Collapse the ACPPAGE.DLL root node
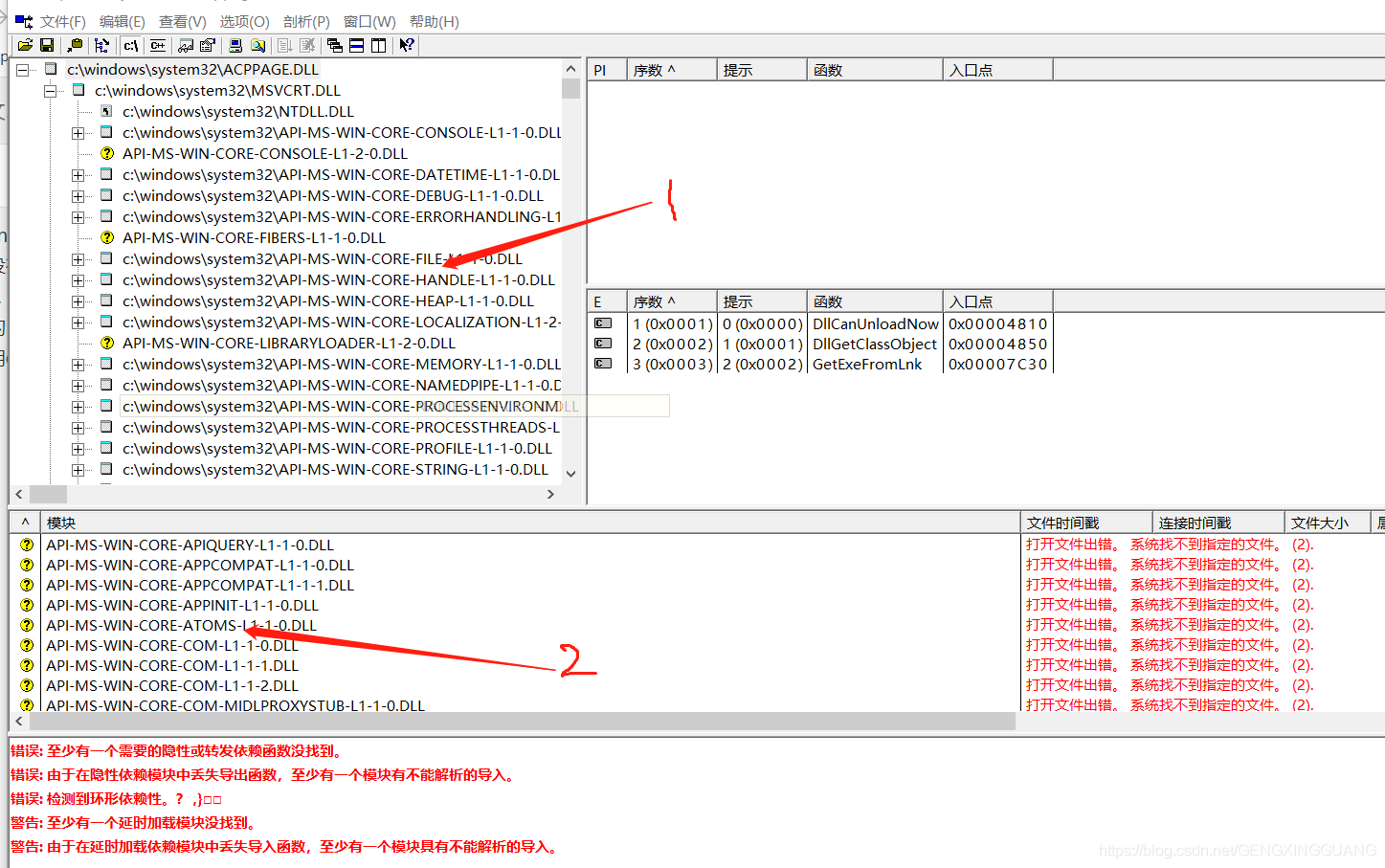 point(22,70)
